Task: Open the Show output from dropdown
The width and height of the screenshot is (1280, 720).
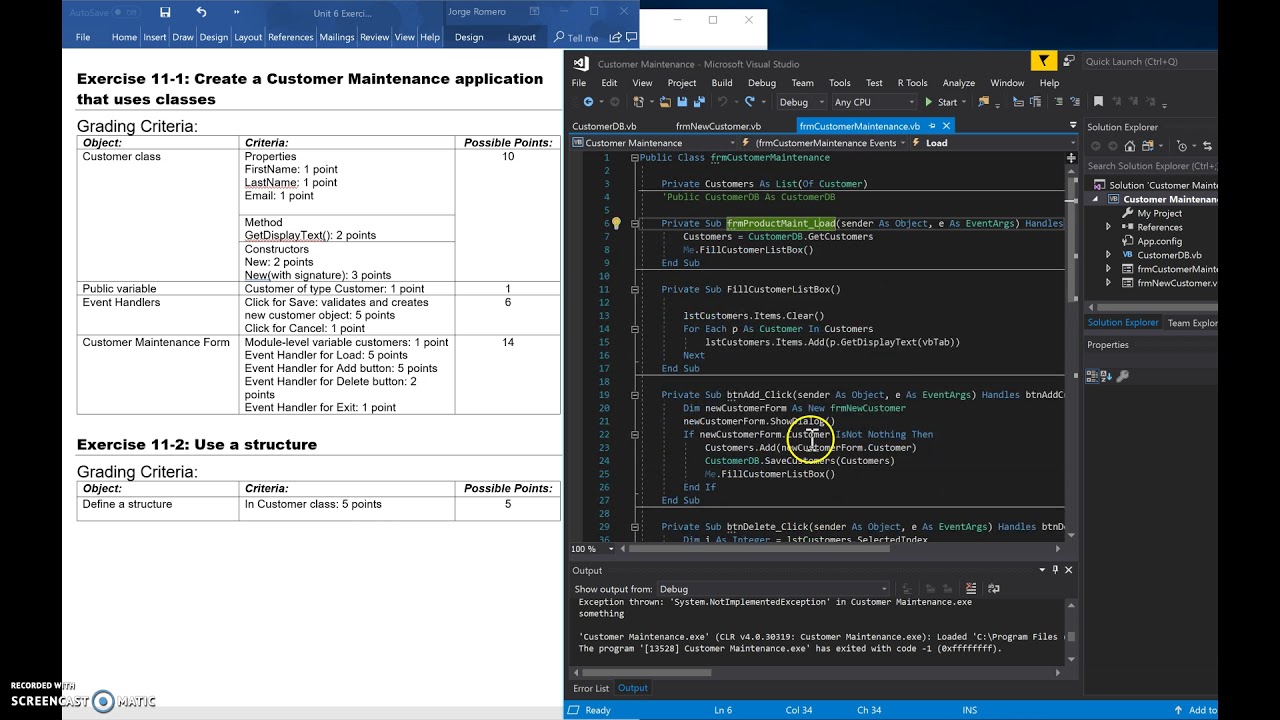Action: coord(772,589)
